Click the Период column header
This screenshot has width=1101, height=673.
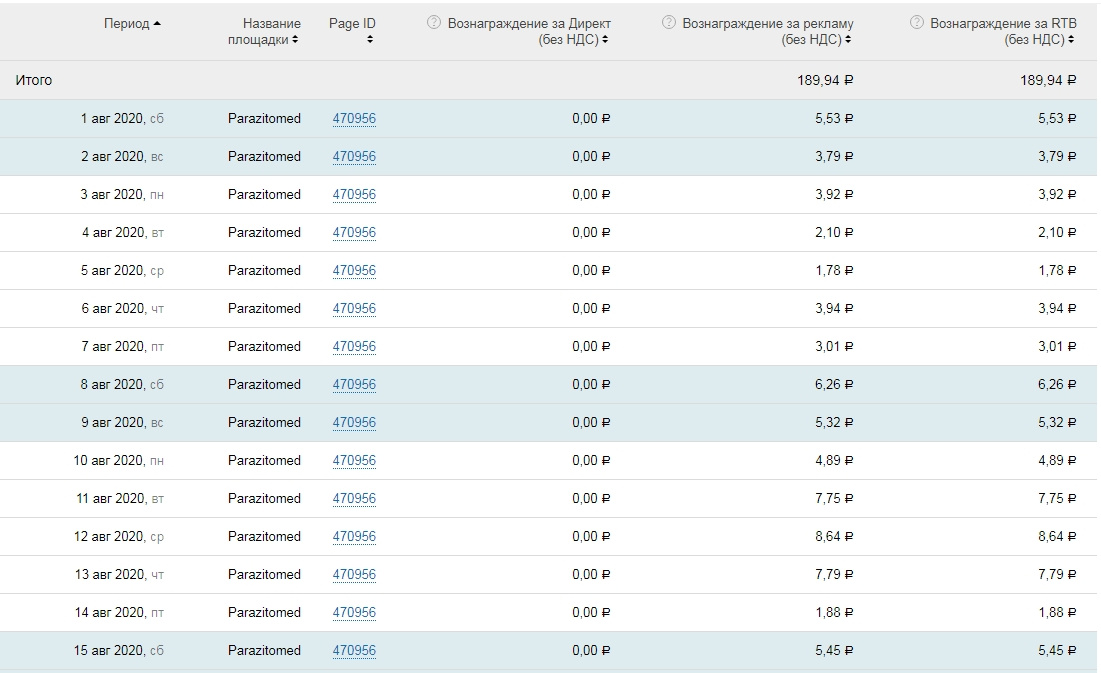click(126, 24)
